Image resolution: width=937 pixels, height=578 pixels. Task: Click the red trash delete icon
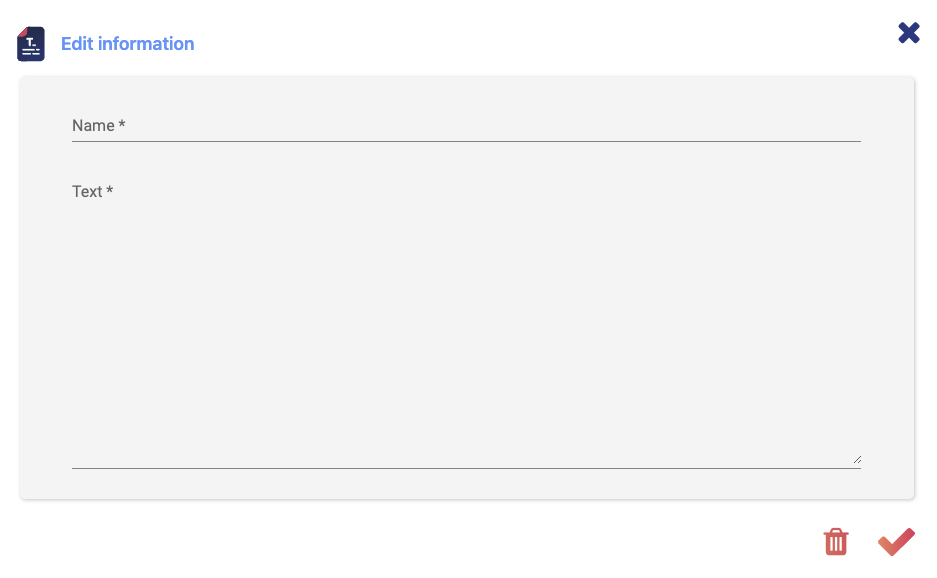click(x=836, y=542)
